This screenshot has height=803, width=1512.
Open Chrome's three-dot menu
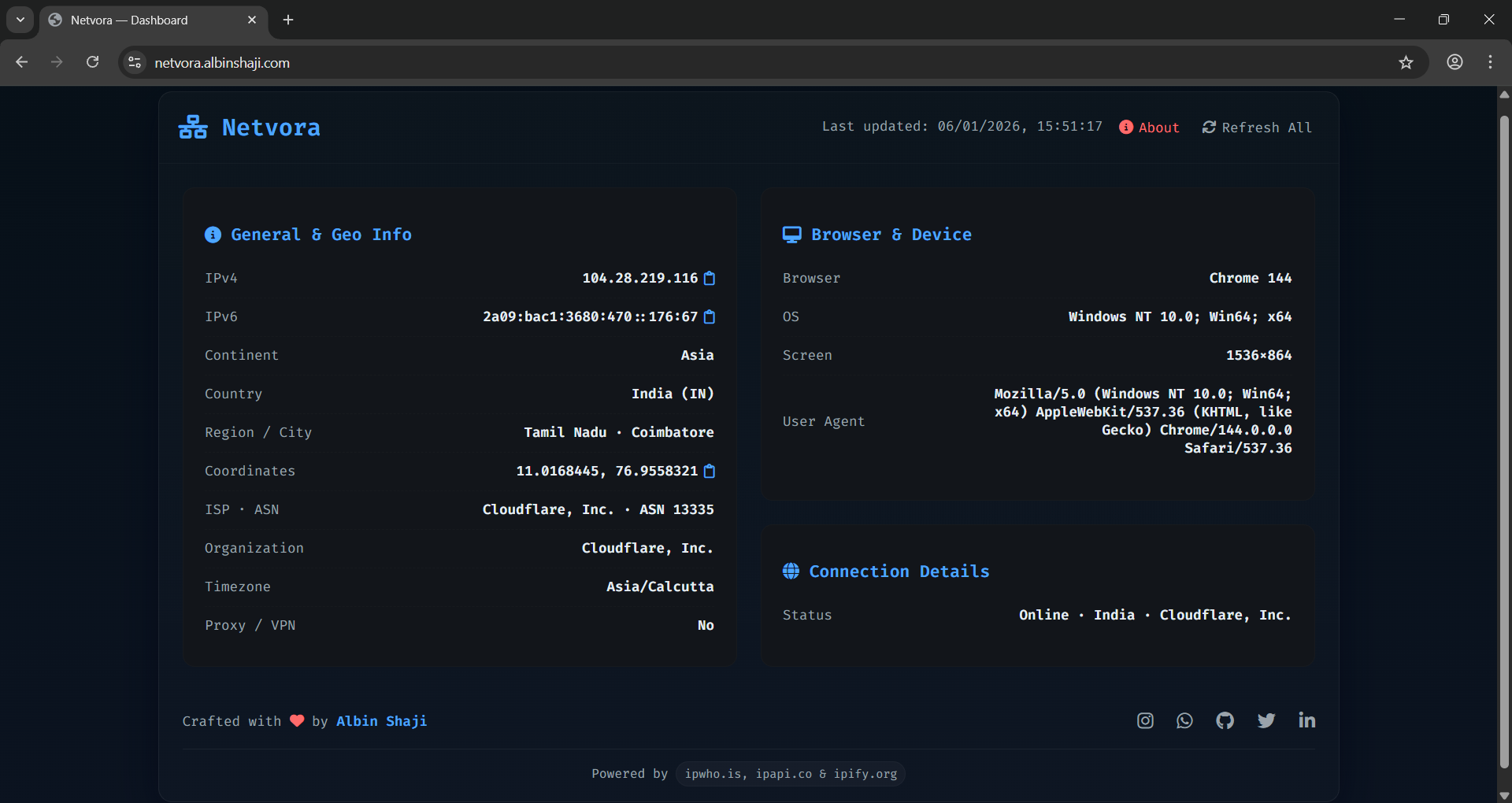coord(1490,62)
